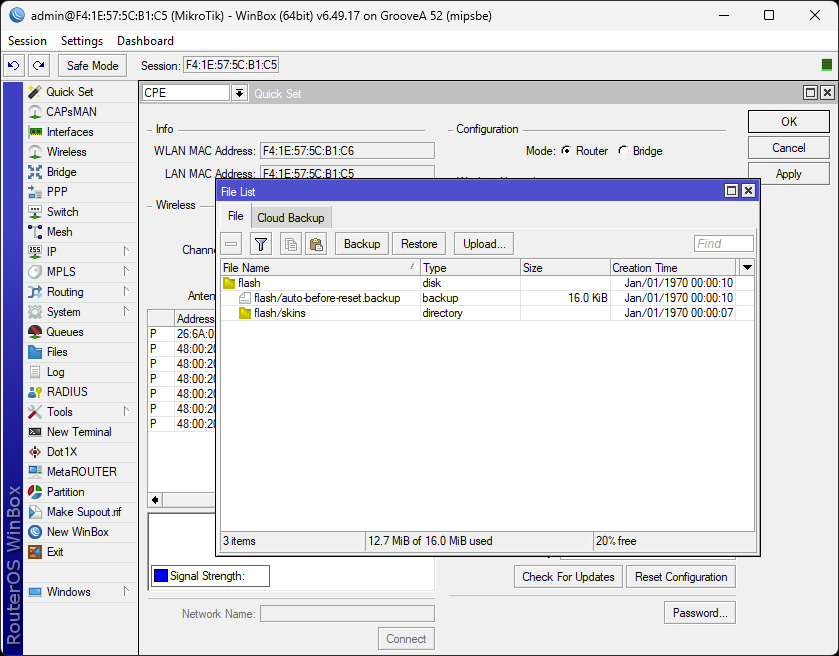Switch to the Cloud Backup tab
The height and width of the screenshot is (656, 839).
290,217
